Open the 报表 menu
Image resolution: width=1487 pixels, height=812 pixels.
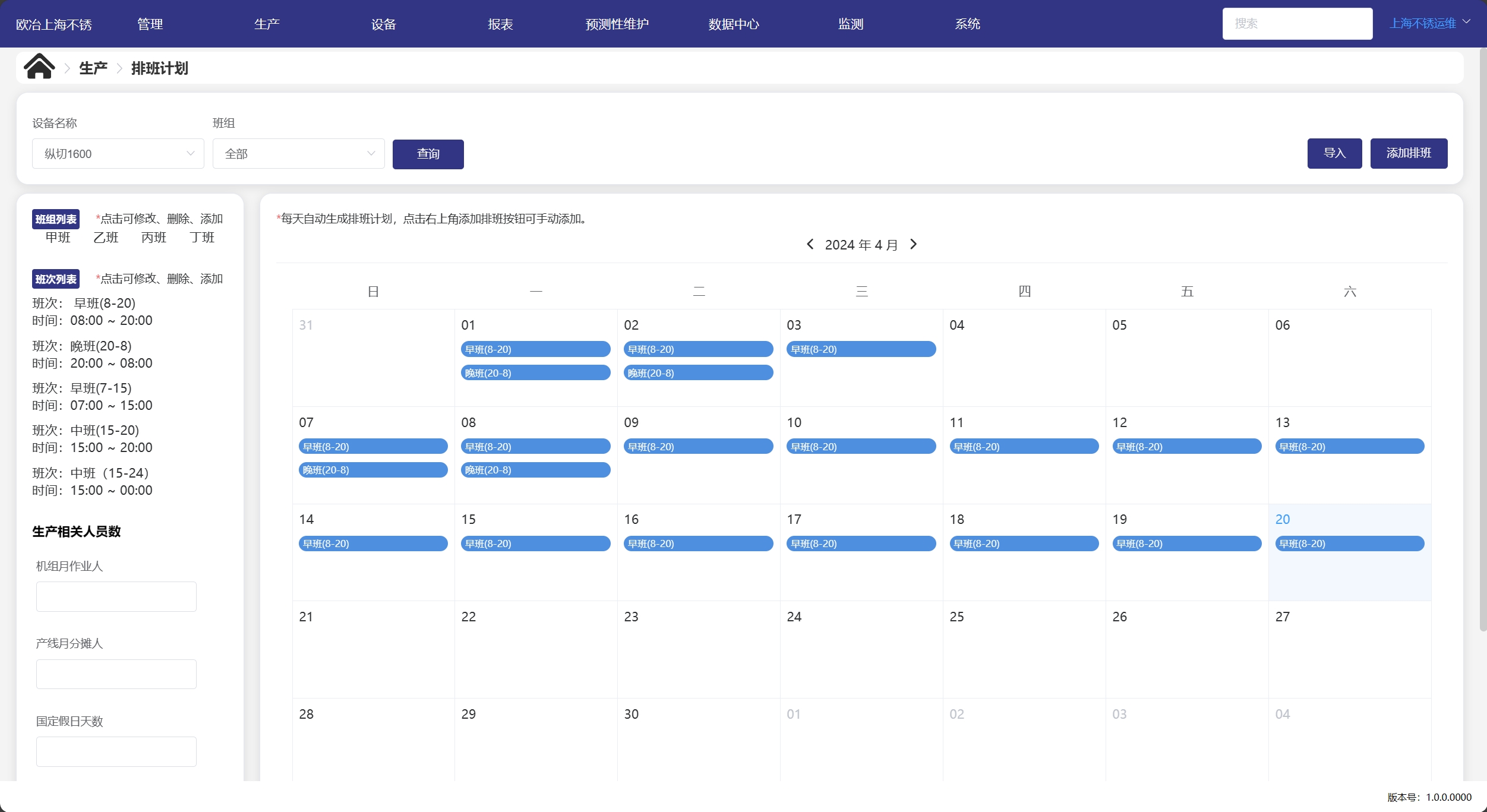point(500,24)
